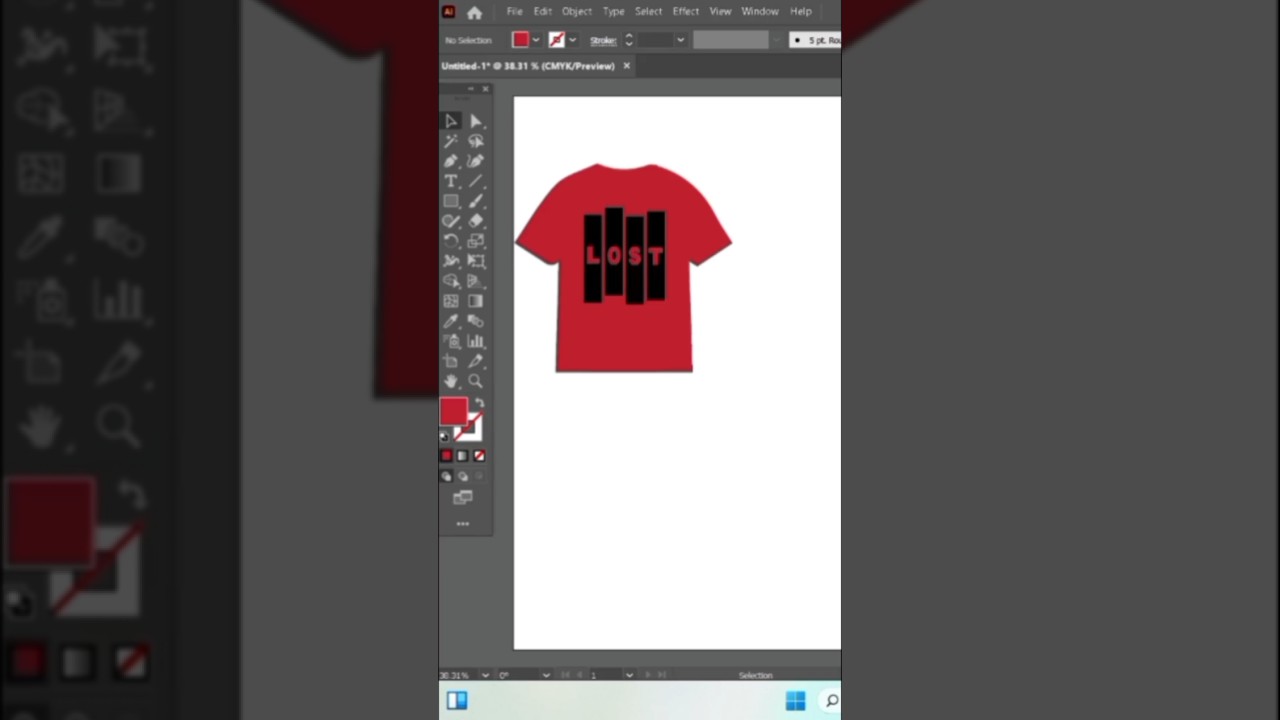Enable Draw Behind mode
The height and width of the screenshot is (720, 1280).
(x=463, y=476)
